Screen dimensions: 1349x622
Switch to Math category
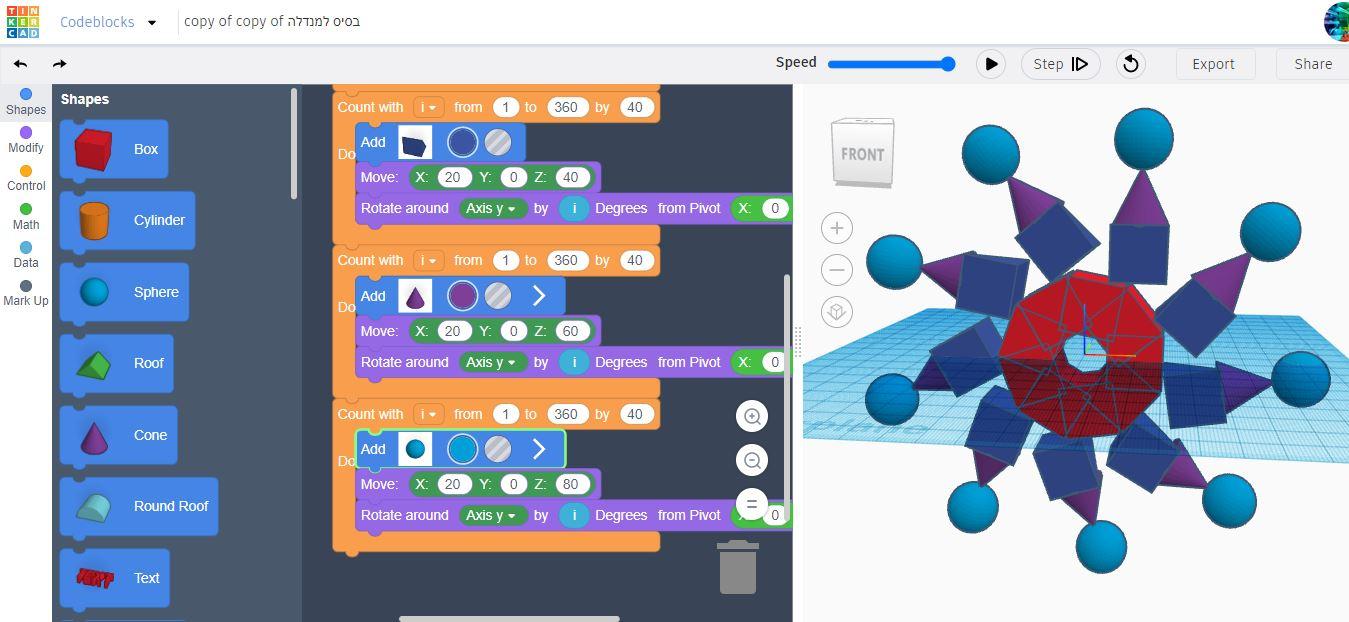click(x=26, y=217)
